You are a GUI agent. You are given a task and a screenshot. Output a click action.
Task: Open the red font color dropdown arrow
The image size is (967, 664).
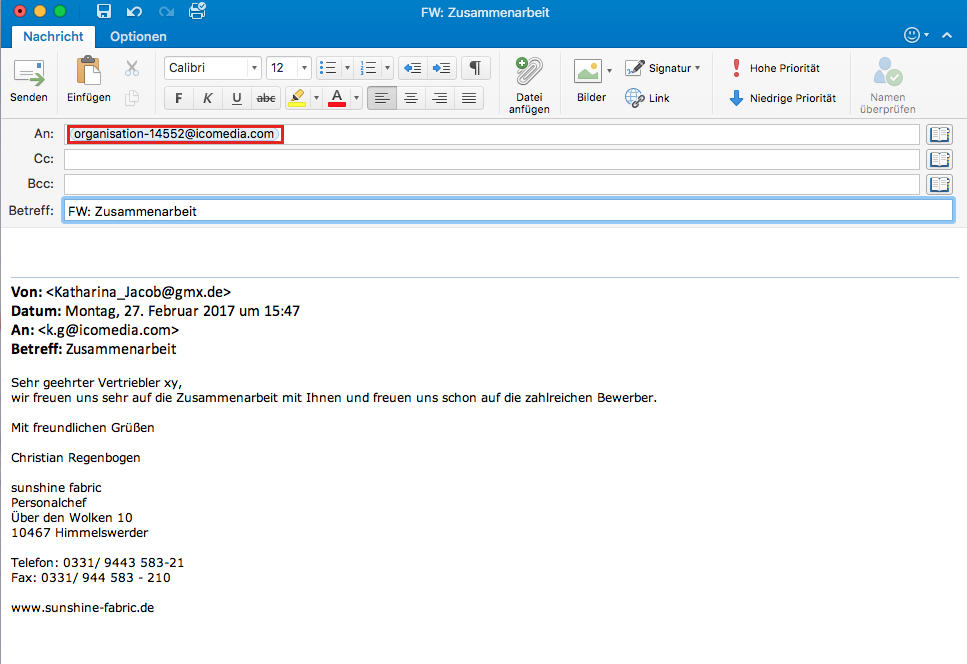tap(356, 98)
